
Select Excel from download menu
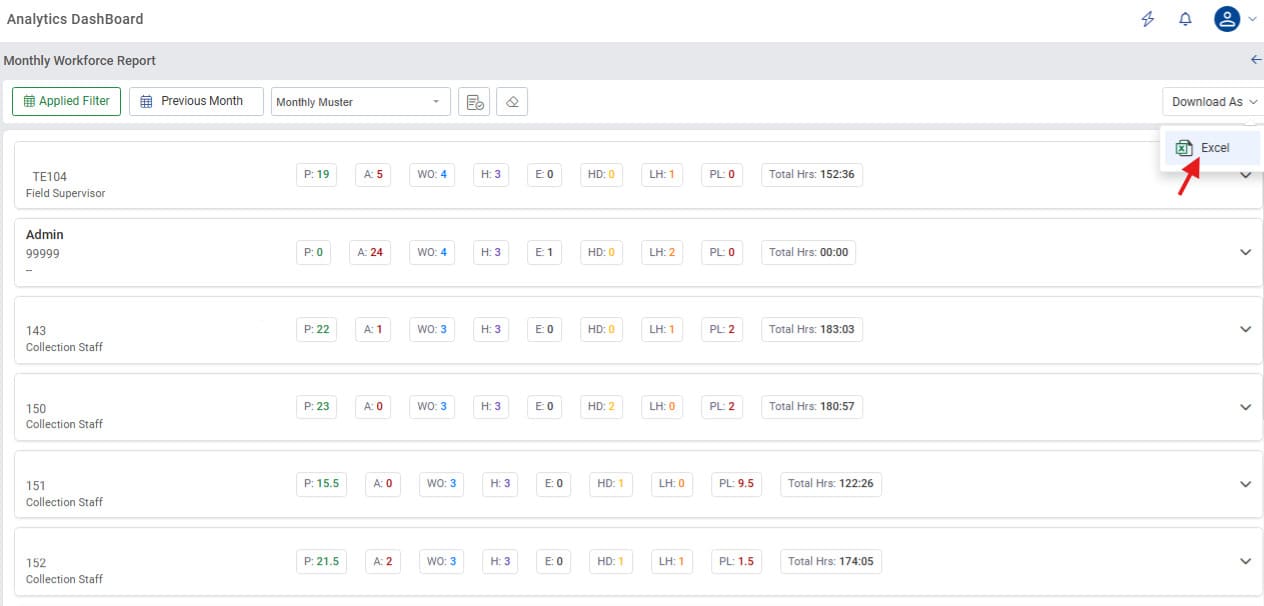[x=1214, y=148]
